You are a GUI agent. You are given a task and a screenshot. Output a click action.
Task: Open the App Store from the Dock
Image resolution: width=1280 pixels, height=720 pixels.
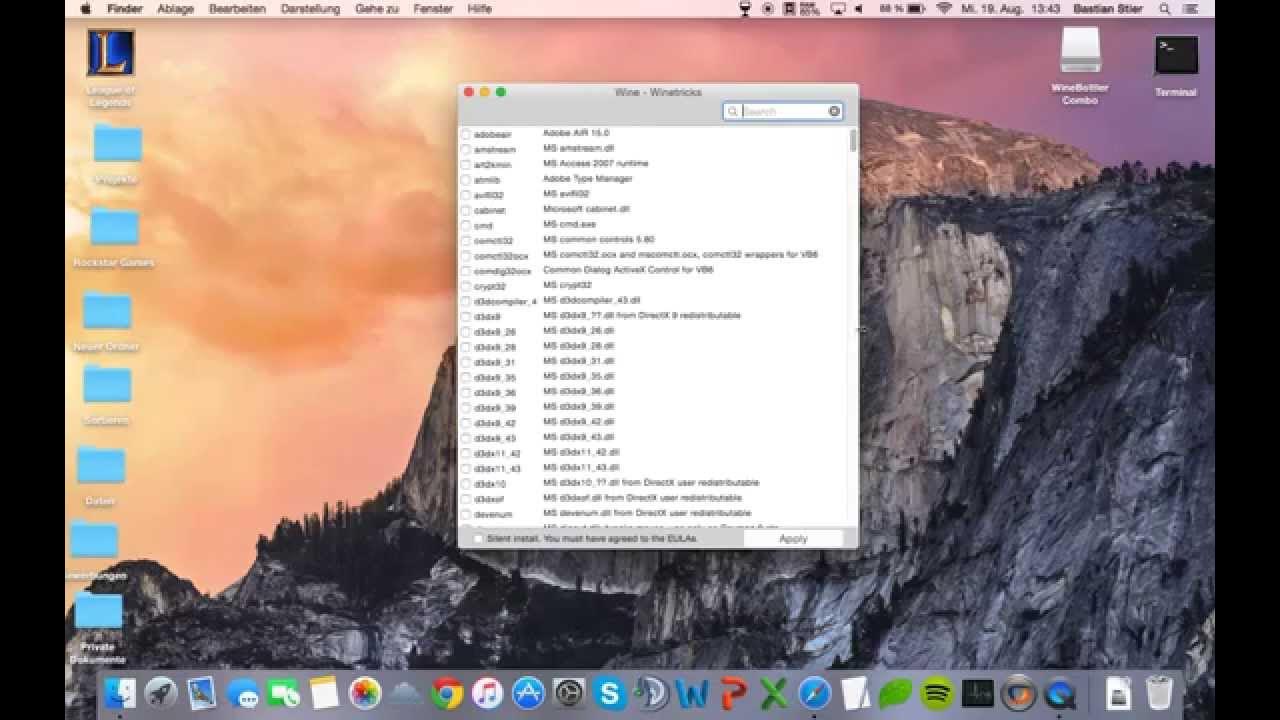[528, 692]
